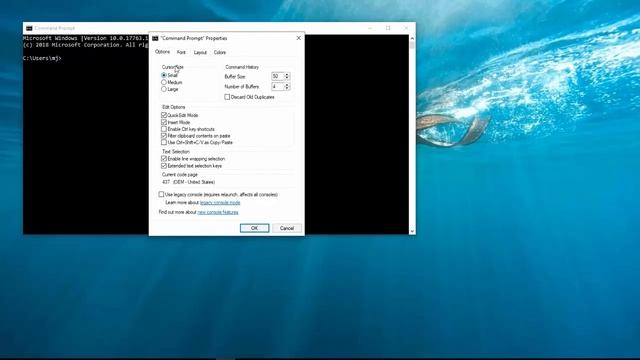Click the Number of Buffers input field

[278, 87]
